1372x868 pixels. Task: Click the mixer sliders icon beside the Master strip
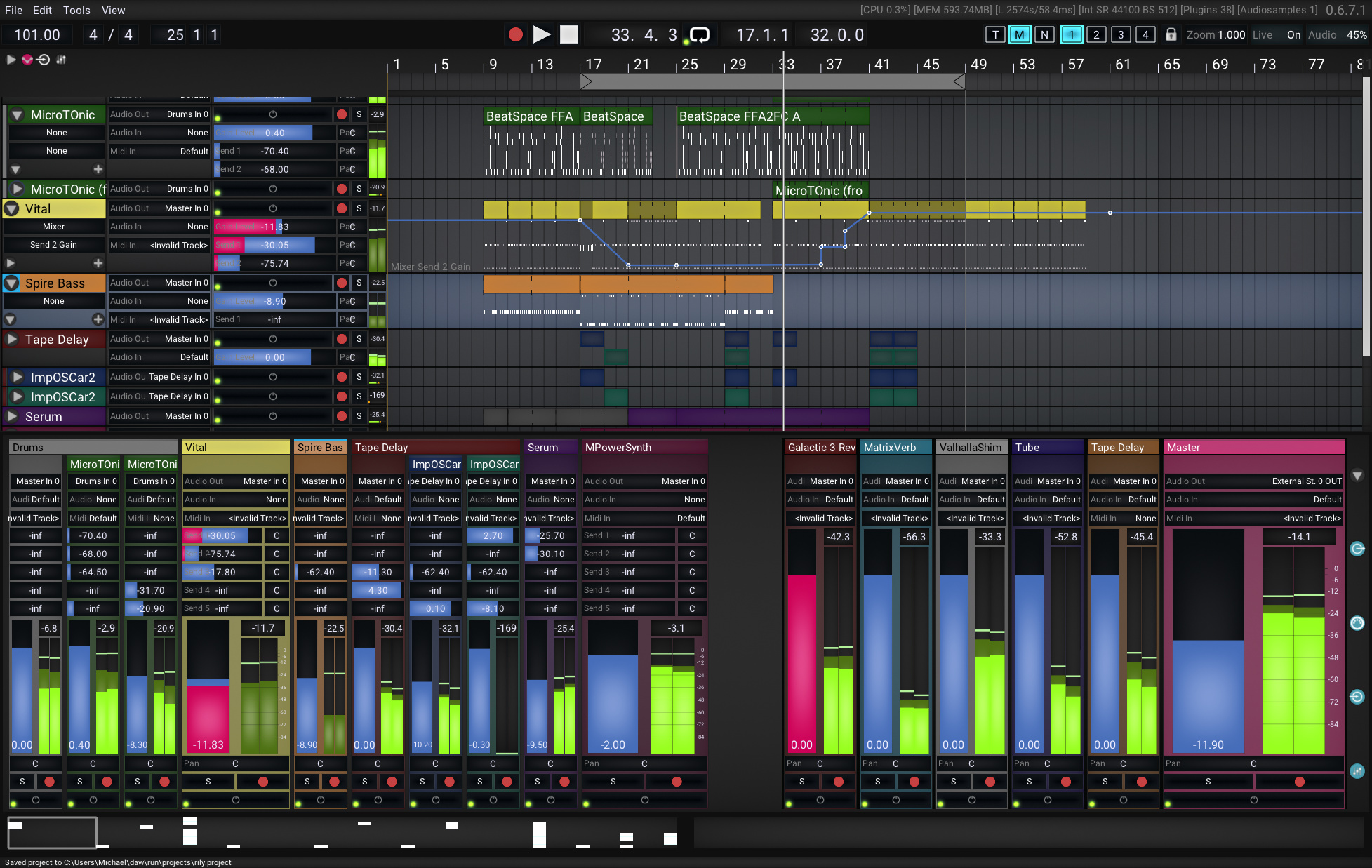1357,771
